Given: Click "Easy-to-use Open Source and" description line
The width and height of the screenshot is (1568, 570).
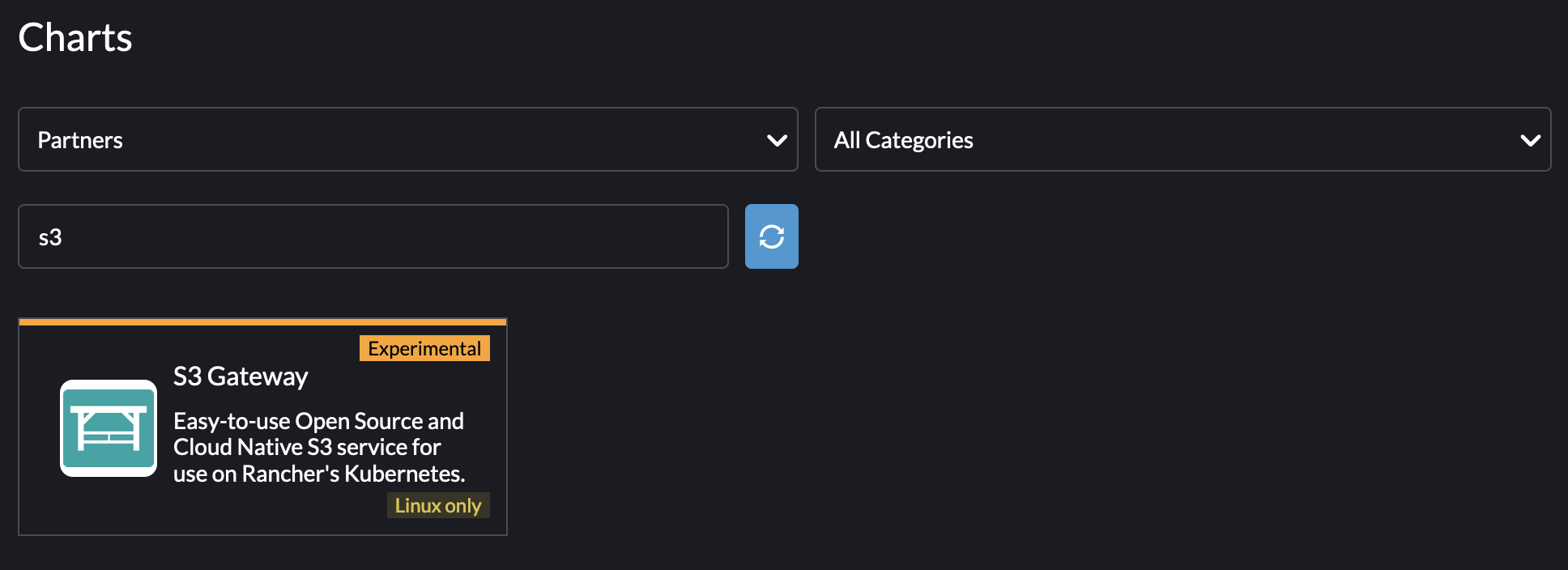Looking at the screenshot, I should click(318, 421).
